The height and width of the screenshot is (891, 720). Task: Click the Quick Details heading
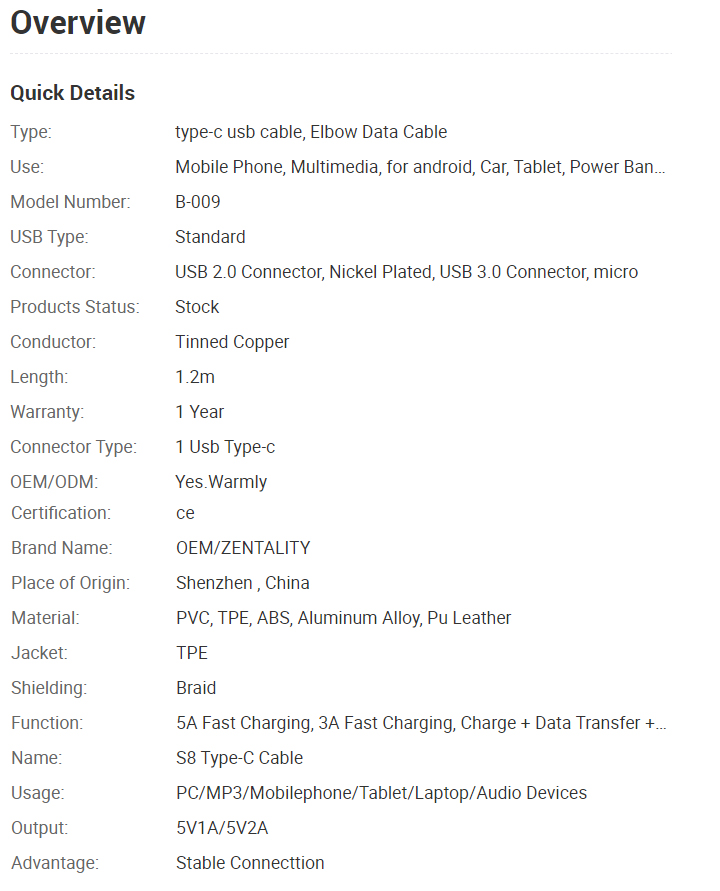pos(73,93)
